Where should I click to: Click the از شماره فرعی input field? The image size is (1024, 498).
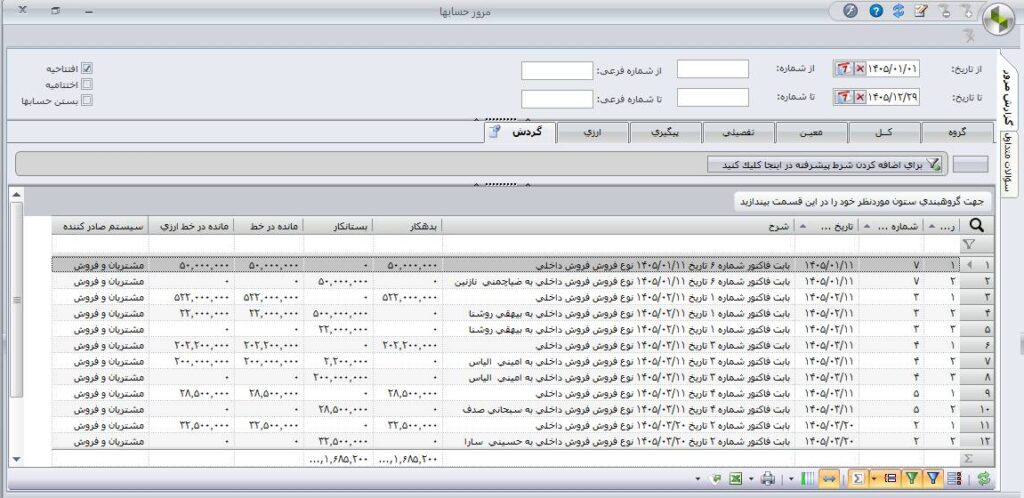(557, 70)
